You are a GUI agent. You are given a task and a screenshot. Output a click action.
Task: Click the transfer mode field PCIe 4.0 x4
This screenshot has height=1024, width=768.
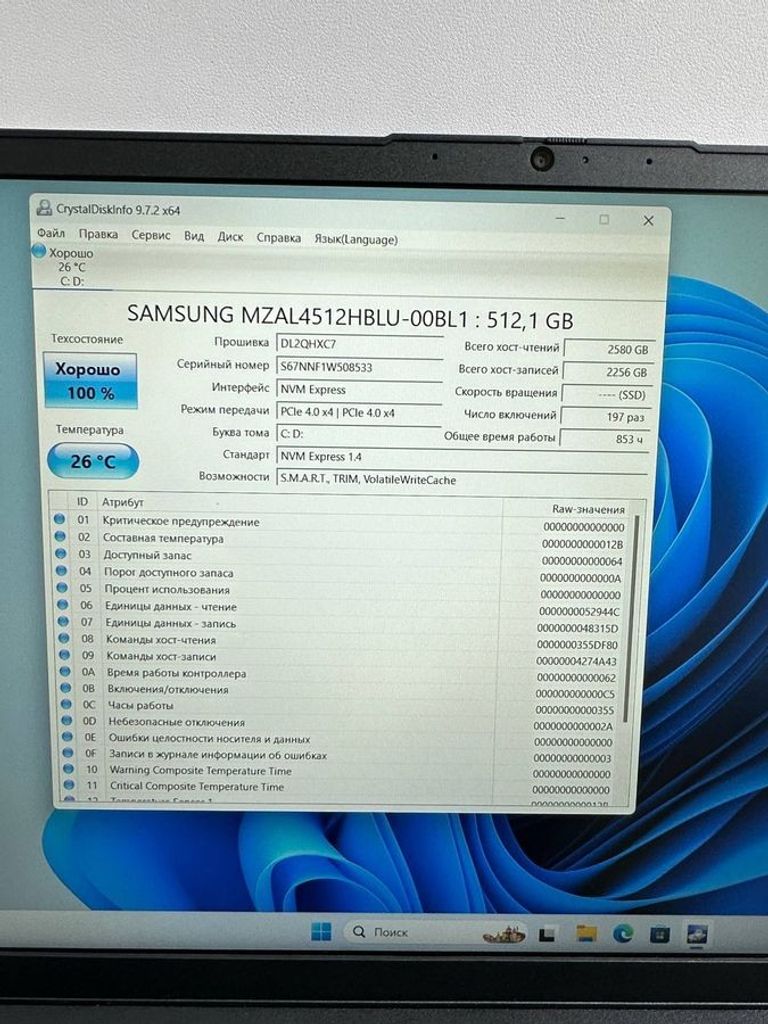click(x=360, y=413)
